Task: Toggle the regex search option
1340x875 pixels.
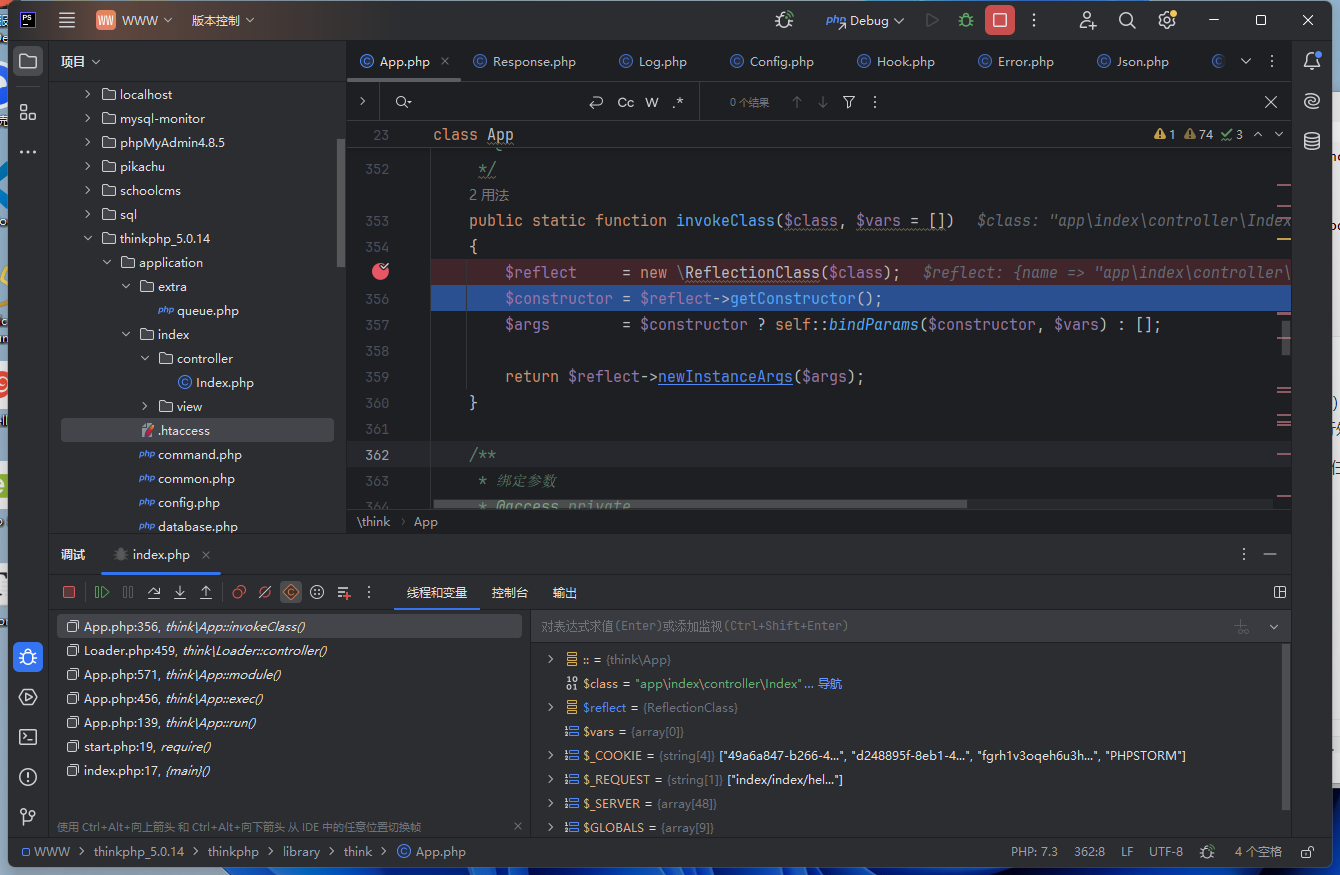Action: point(678,102)
